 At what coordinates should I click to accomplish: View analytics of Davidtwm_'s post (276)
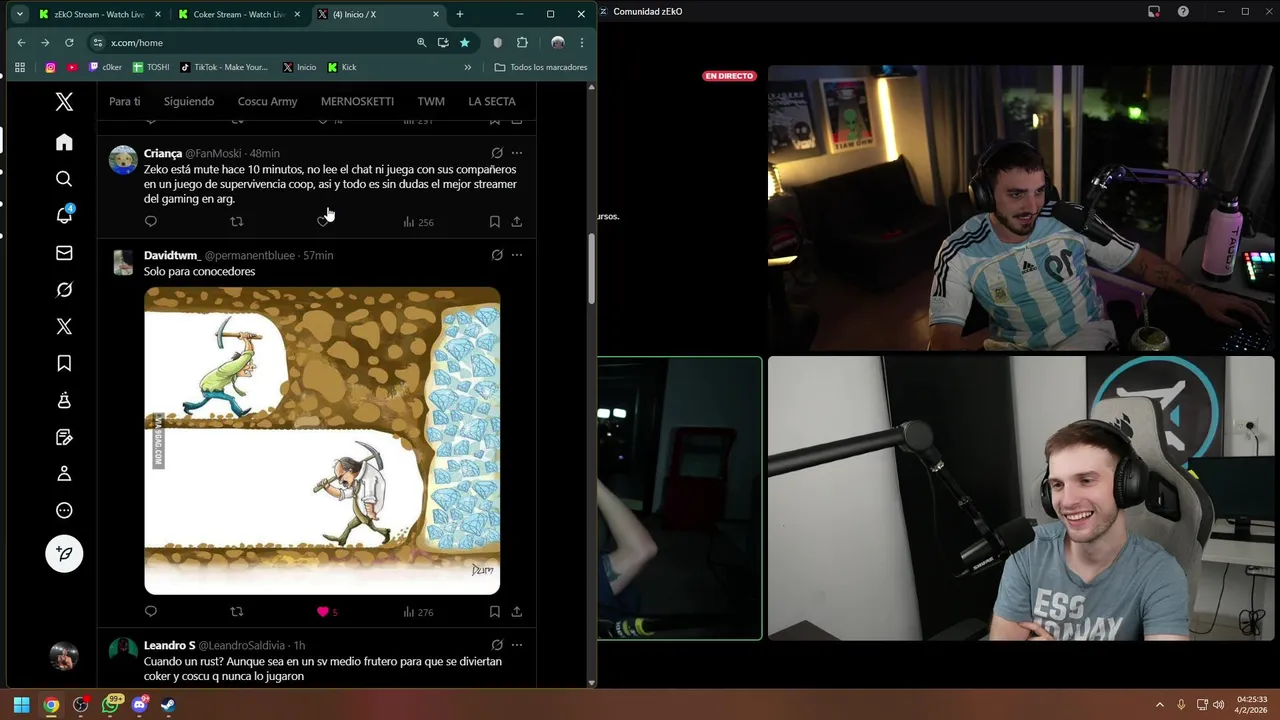[418, 611]
